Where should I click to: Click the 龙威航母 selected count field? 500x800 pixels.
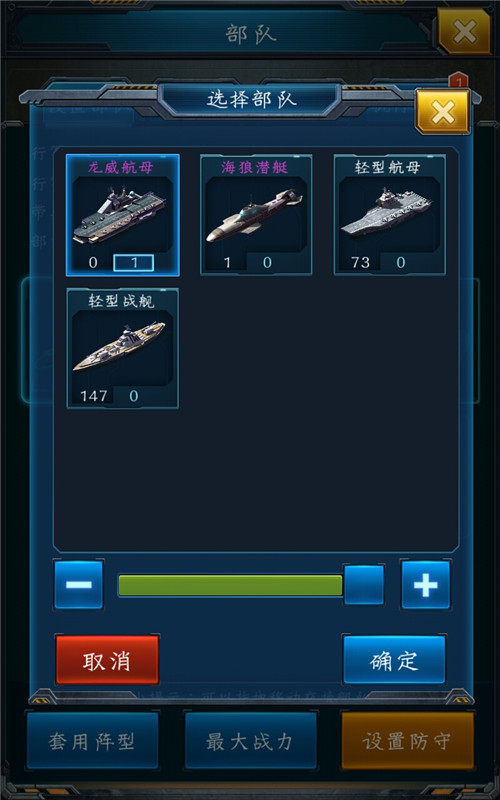(x=133, y=263)
